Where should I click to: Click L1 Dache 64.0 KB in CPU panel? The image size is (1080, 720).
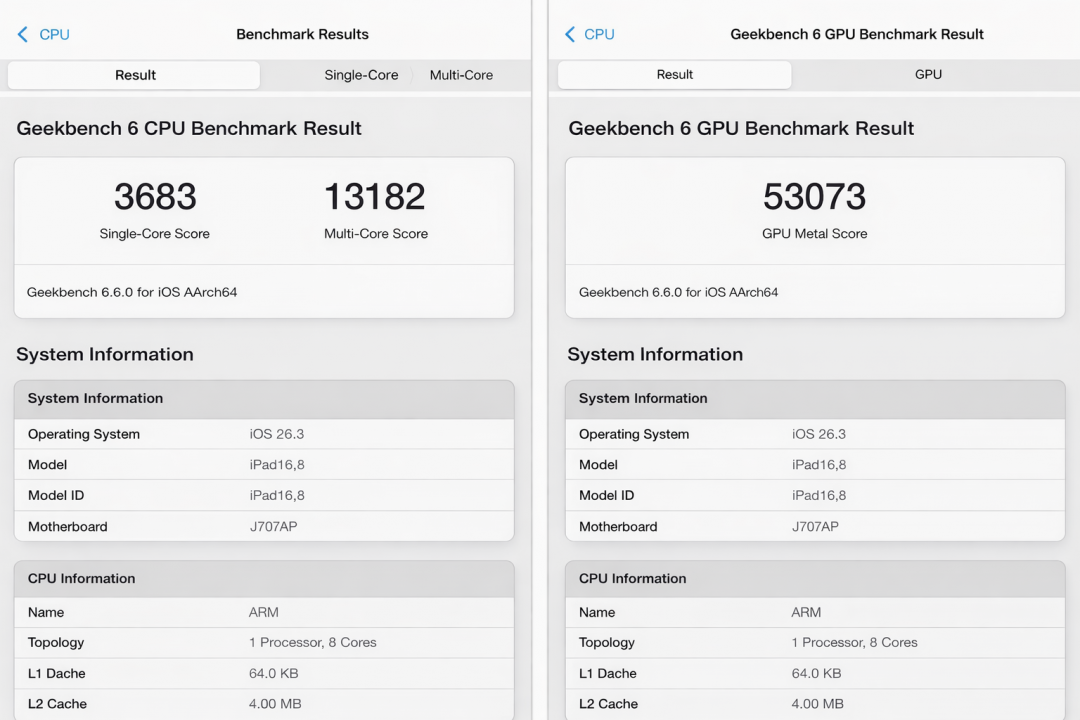(x=264, y=673)
